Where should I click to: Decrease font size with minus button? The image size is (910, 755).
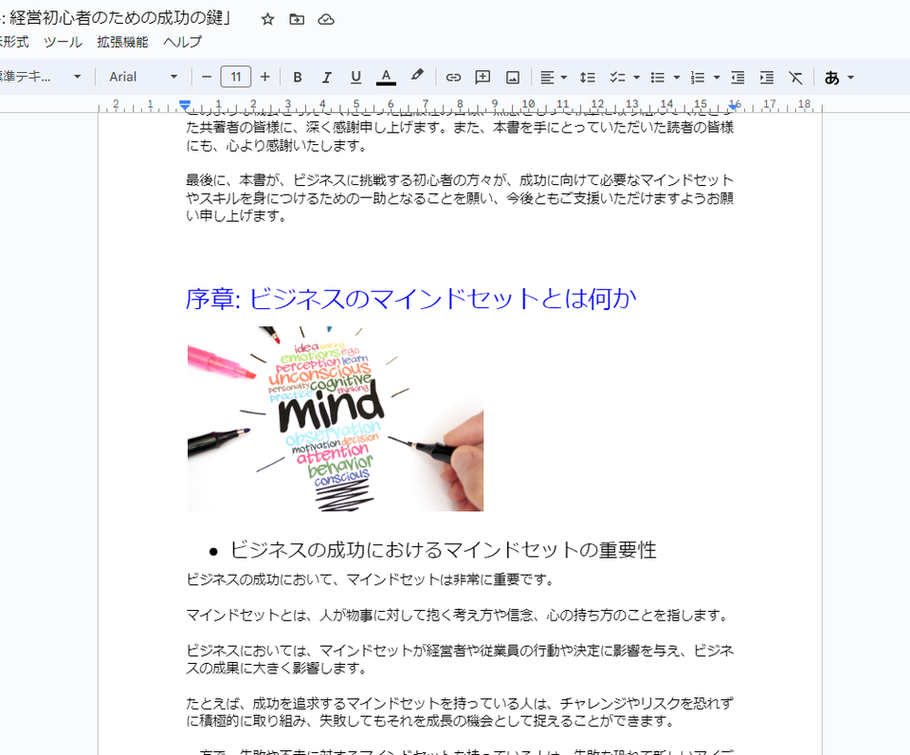click(x=207, y=77)
